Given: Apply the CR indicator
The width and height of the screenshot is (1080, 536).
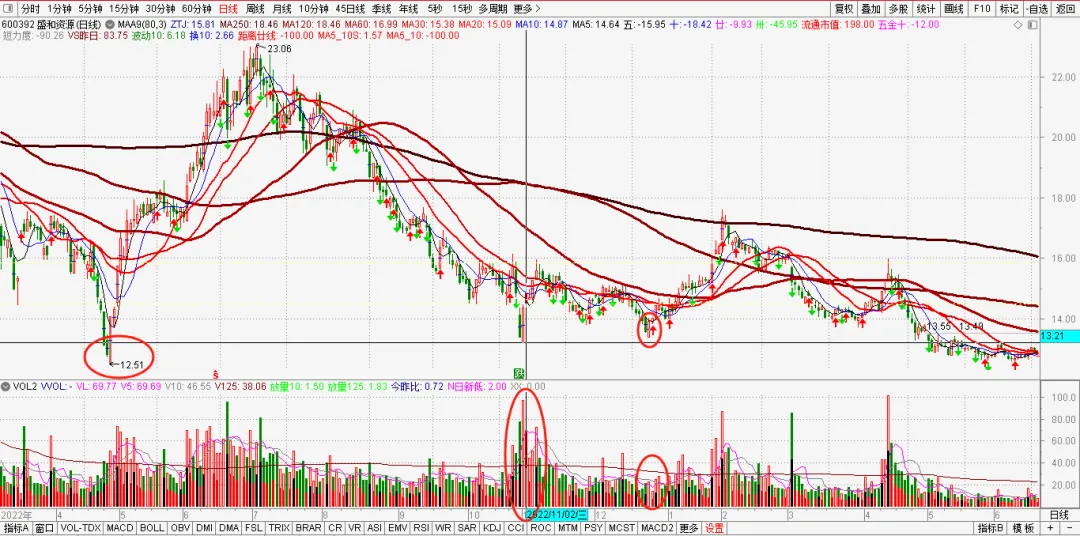Looking at the screenshot, I should pos(335,528).
